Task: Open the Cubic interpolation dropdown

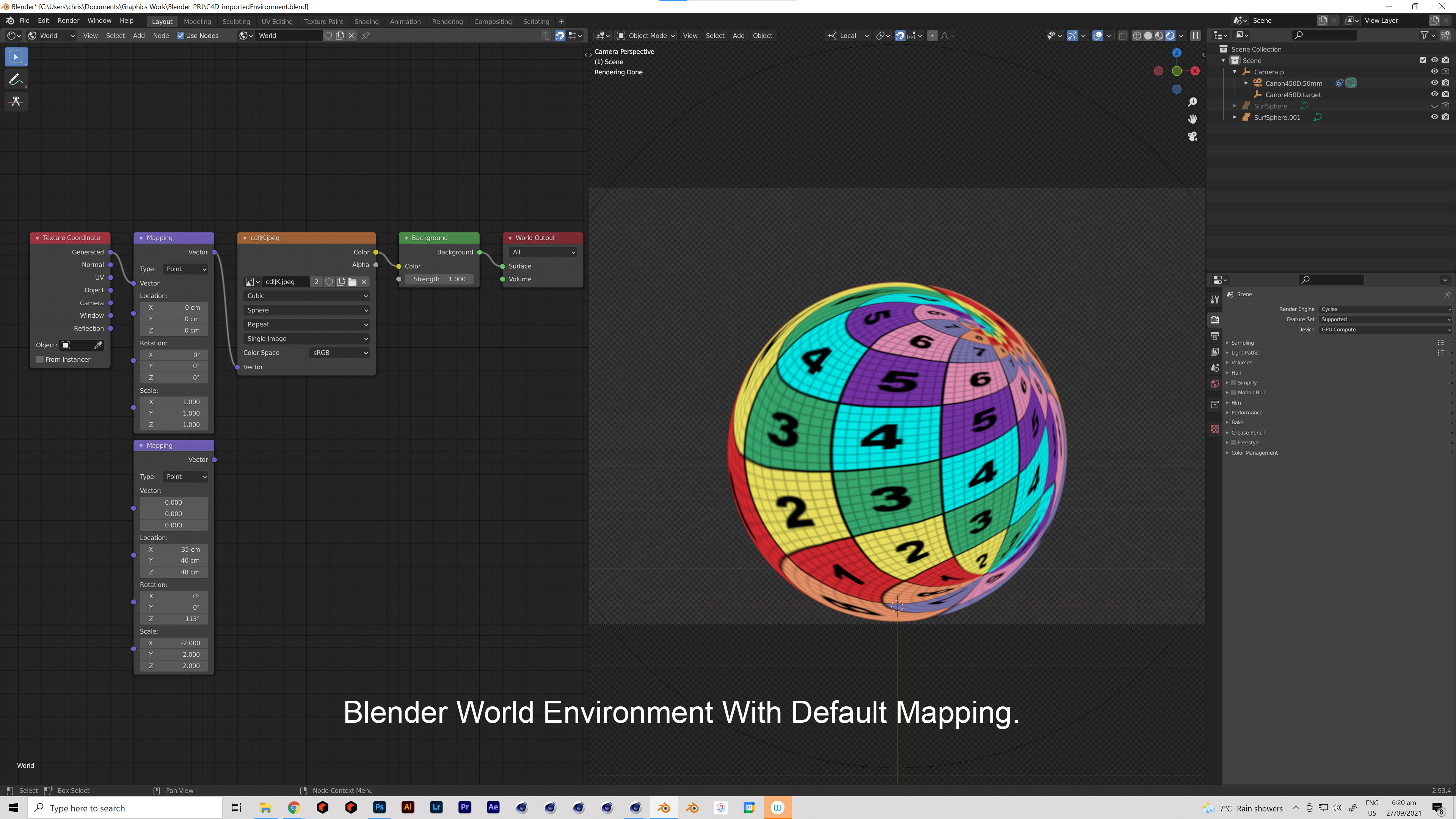Action: [307, 296]
